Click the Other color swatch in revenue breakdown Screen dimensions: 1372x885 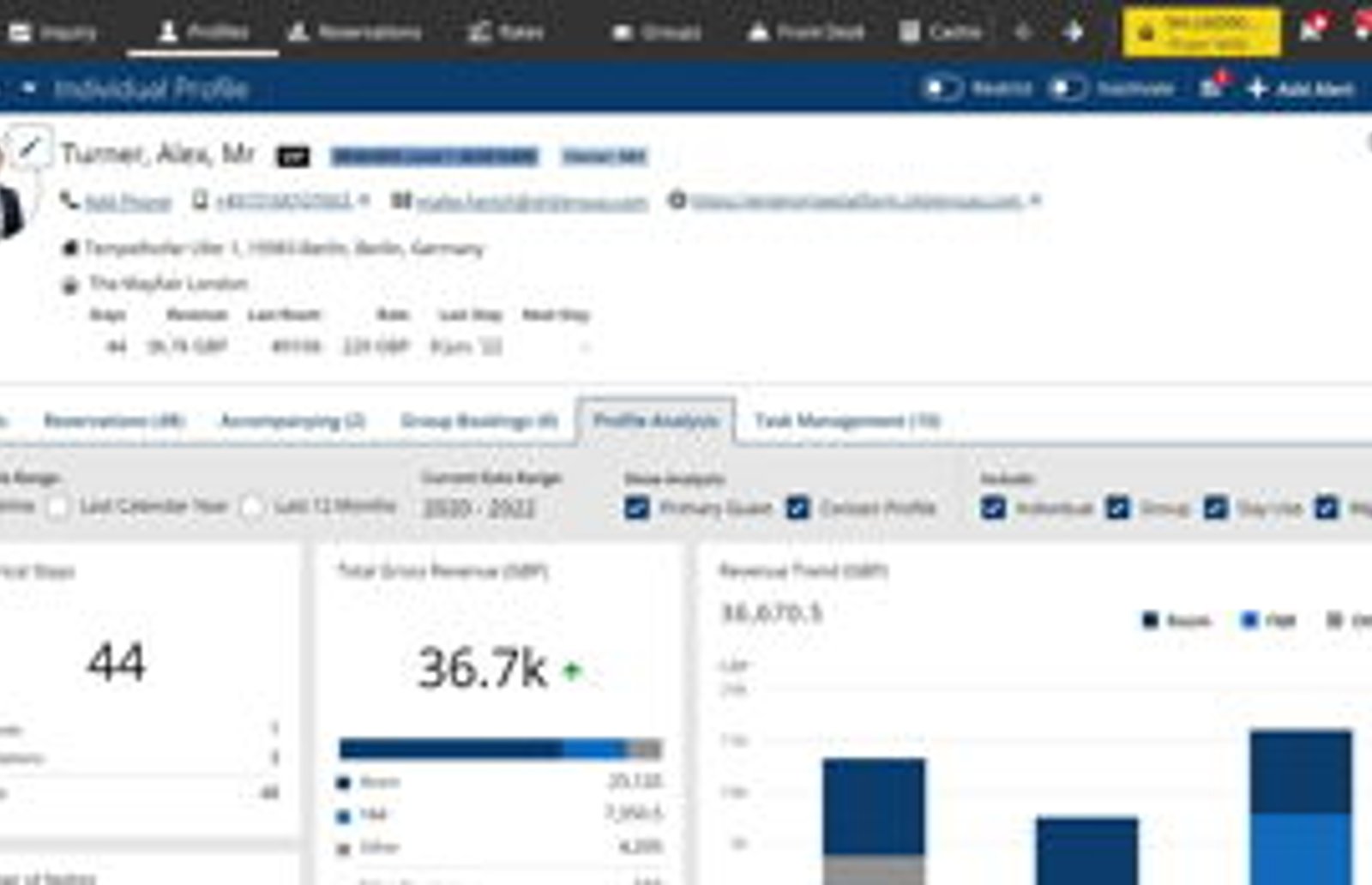(344, 848)
